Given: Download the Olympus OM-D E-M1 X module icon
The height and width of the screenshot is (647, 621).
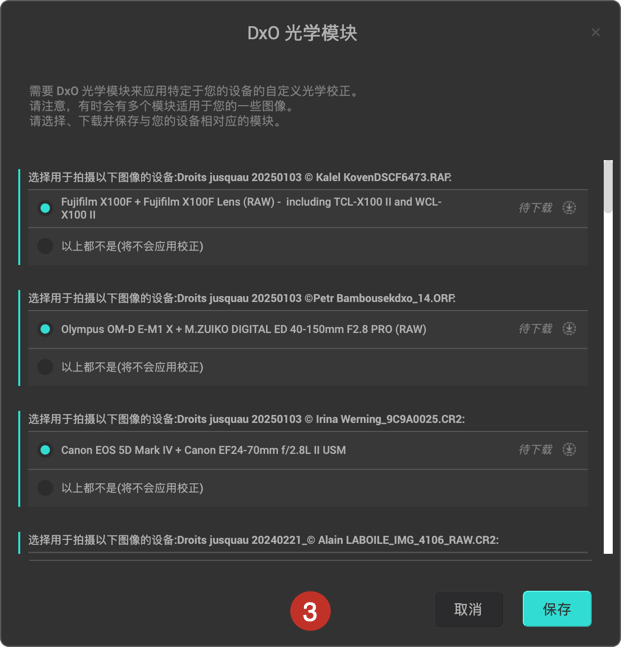Looking at the screenshot, I should tap(569, 328).
